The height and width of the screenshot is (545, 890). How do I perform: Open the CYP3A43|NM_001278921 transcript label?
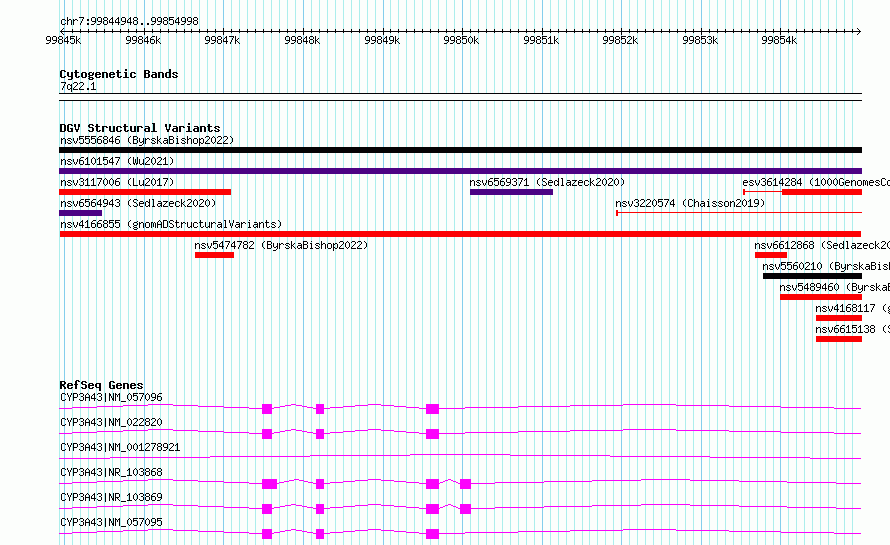coord(120,447)
